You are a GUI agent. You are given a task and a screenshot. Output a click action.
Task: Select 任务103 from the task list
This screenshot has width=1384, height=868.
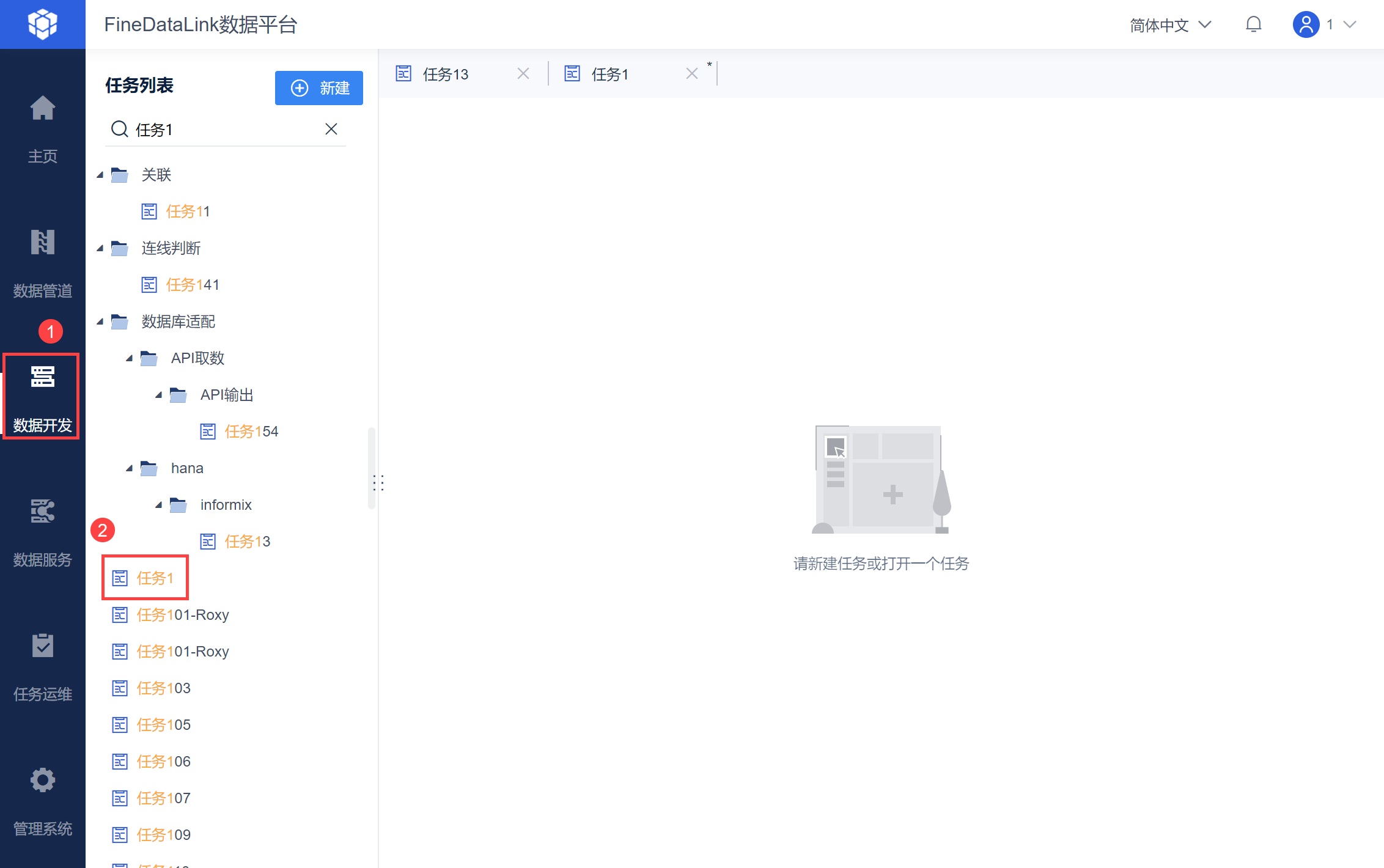pos(163,688)
